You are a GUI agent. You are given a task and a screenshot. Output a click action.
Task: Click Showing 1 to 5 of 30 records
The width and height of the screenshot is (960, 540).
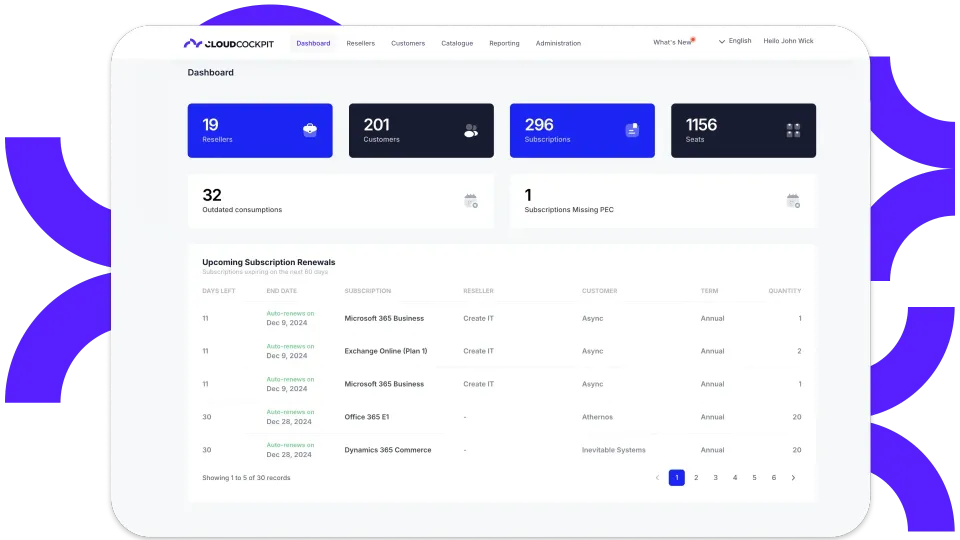(246, 478)
